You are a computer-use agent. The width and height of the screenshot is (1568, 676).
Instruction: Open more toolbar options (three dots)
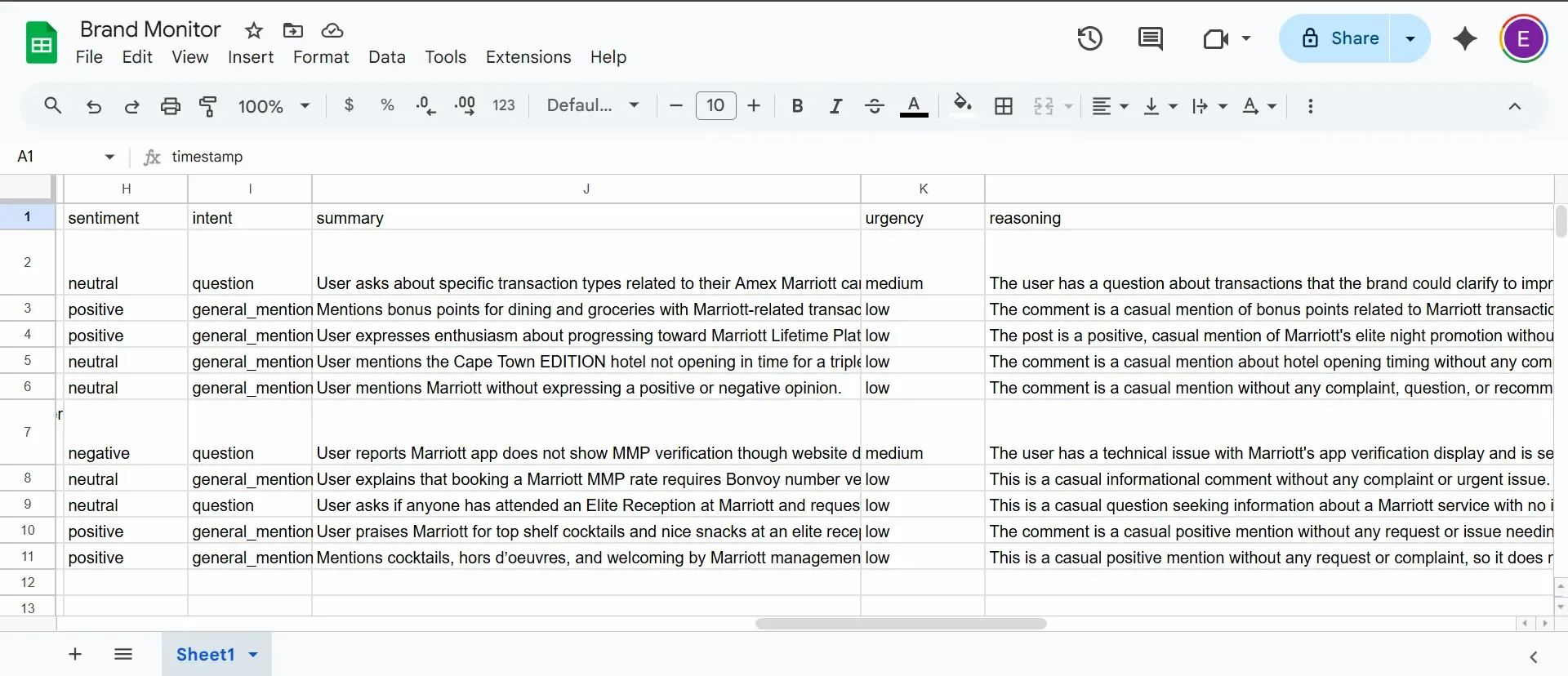tap(1310, 106)
